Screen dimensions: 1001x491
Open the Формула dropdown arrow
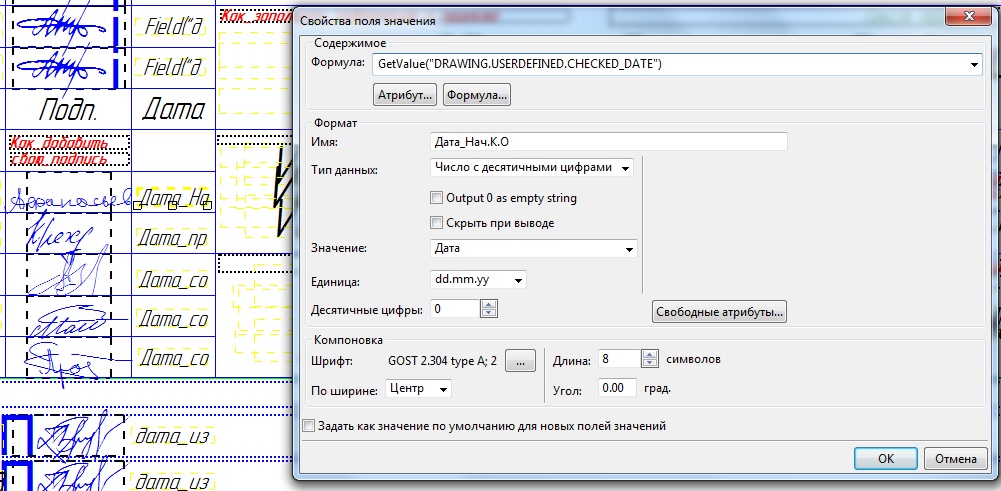(974, 64)
